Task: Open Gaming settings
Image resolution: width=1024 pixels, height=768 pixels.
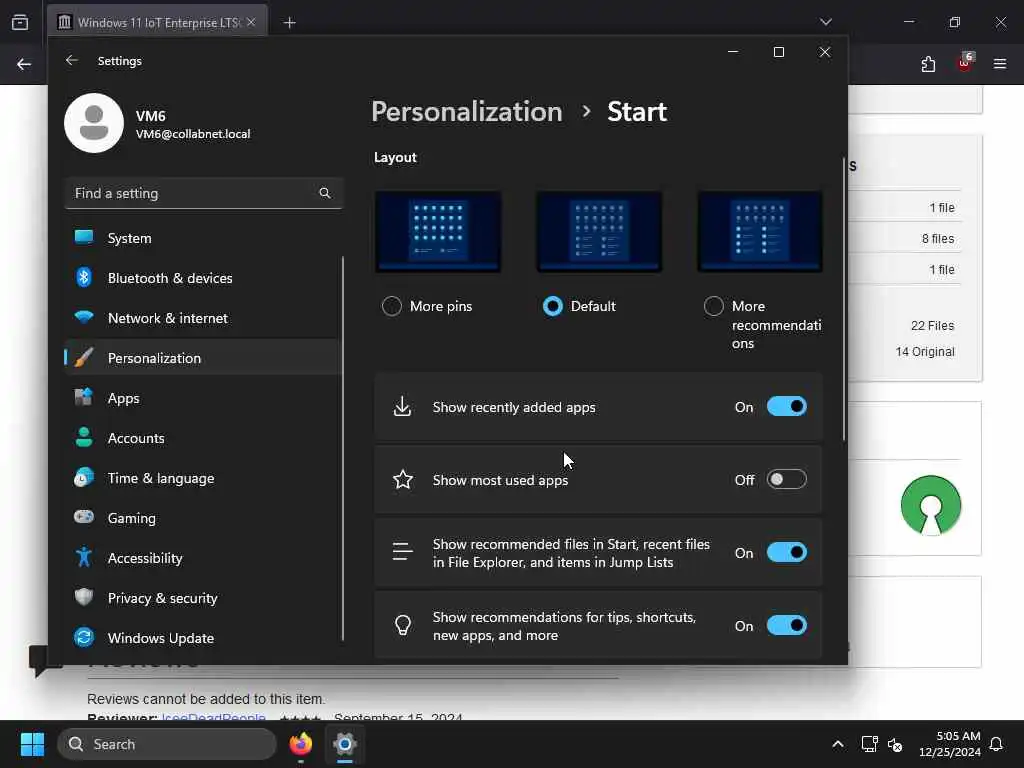Action: 204,518
